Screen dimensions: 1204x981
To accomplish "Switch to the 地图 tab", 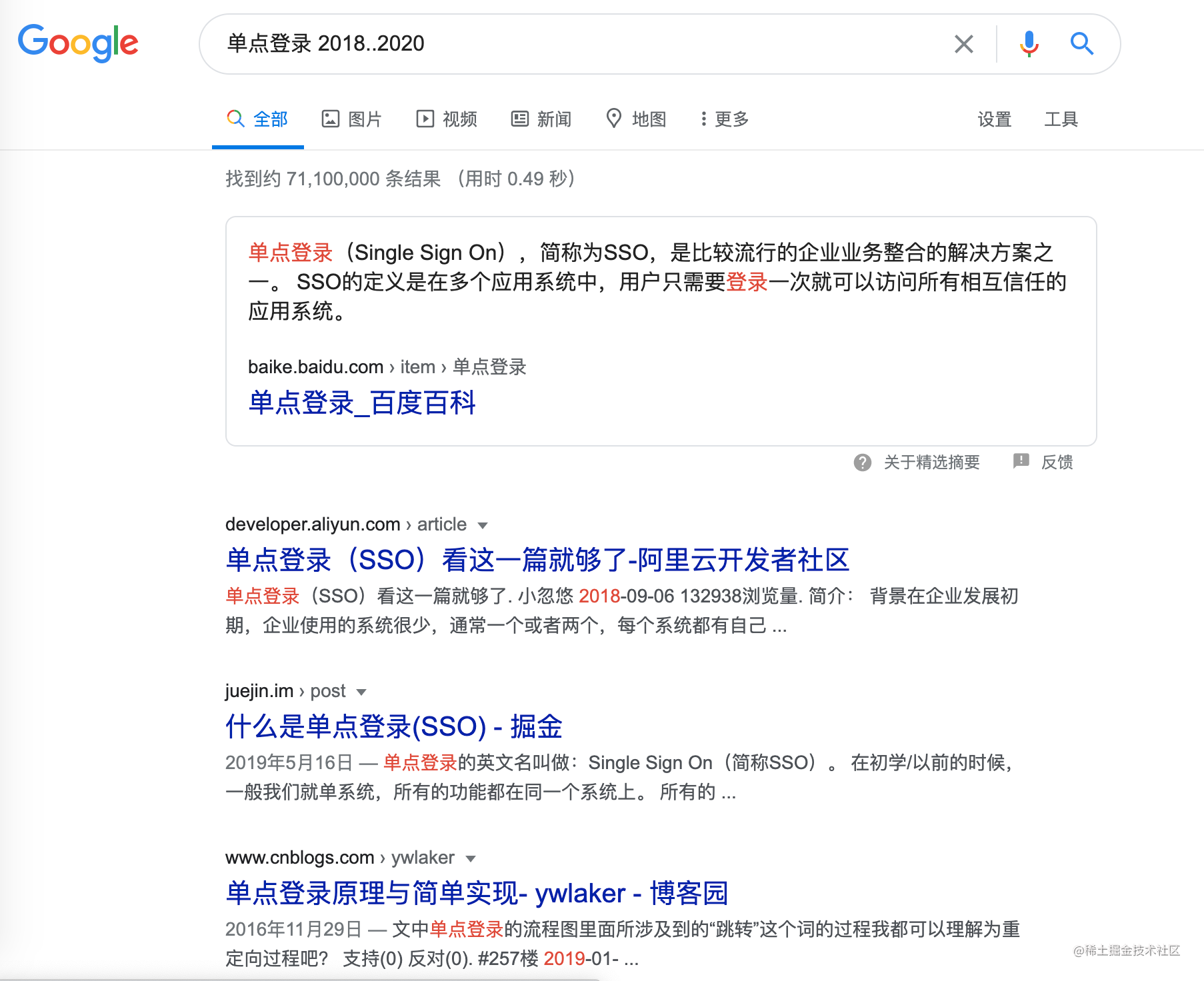I will [636, 119].
